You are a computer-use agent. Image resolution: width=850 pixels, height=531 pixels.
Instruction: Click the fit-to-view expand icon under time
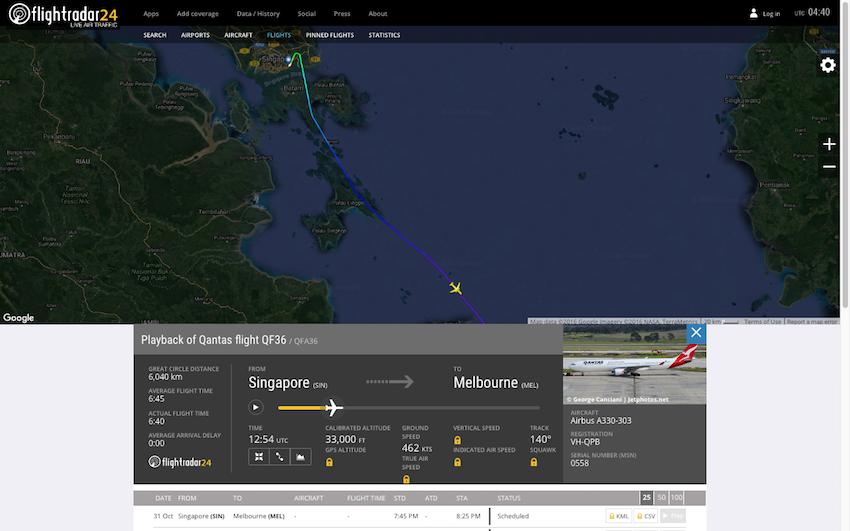[259, 457]
